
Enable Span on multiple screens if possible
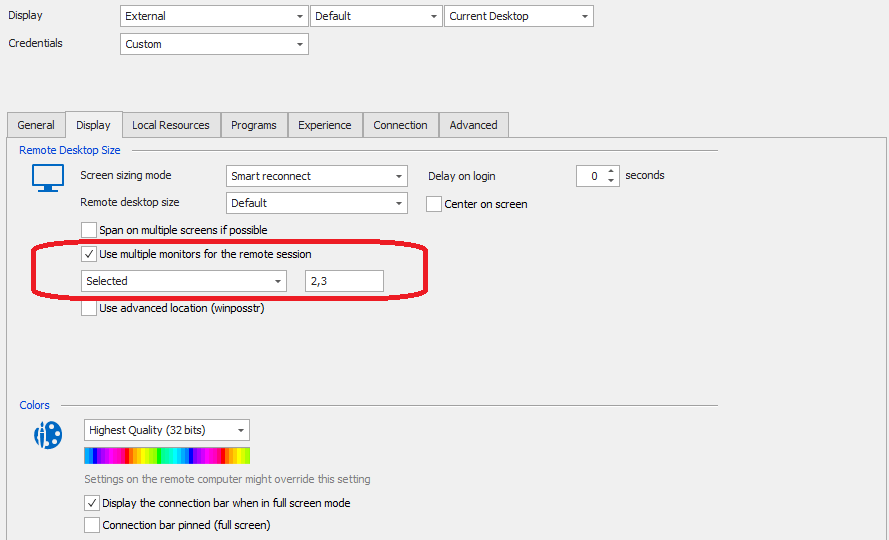coord(88,230)
